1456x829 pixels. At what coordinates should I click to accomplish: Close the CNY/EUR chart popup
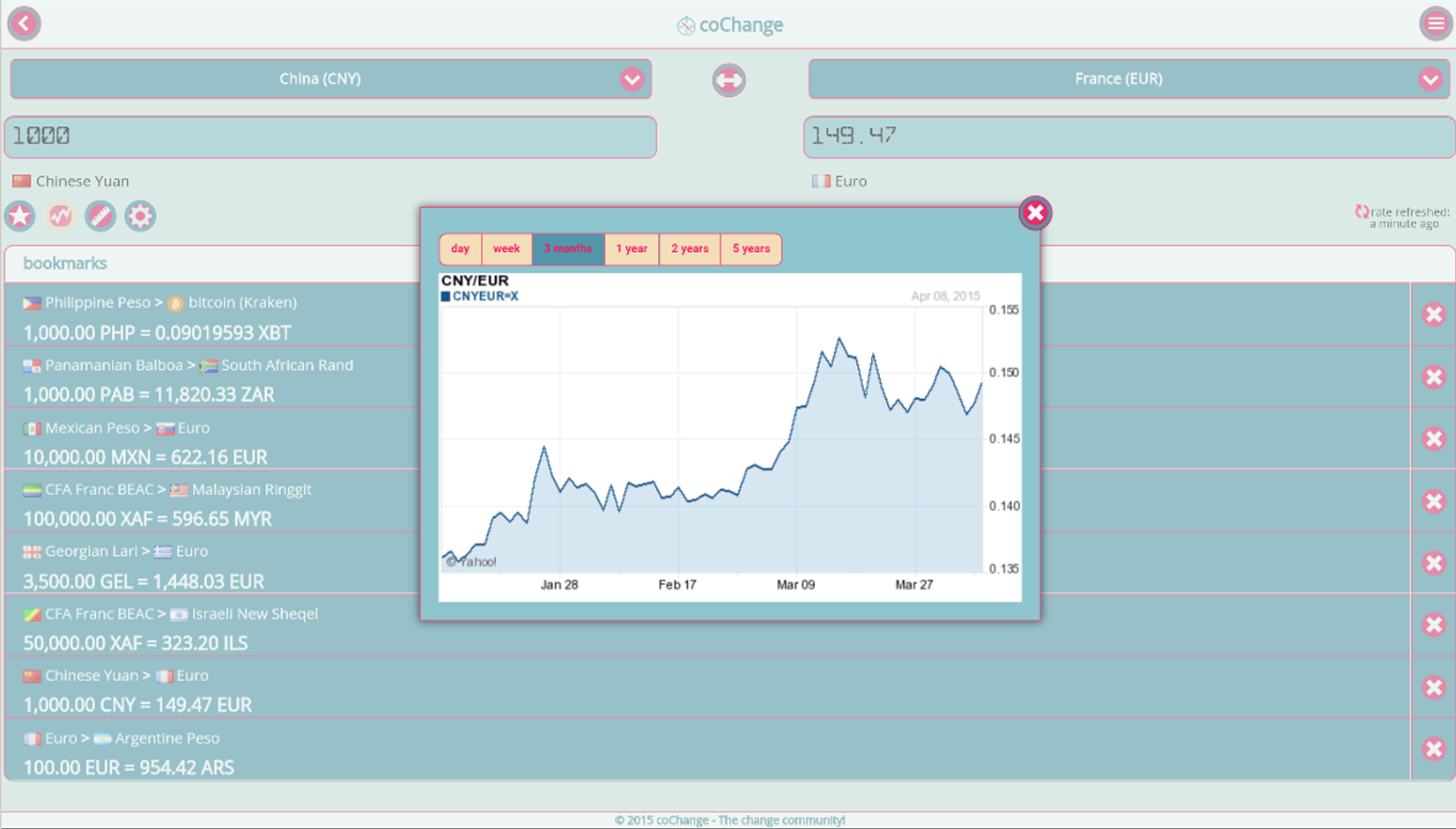coord(1035,213)
